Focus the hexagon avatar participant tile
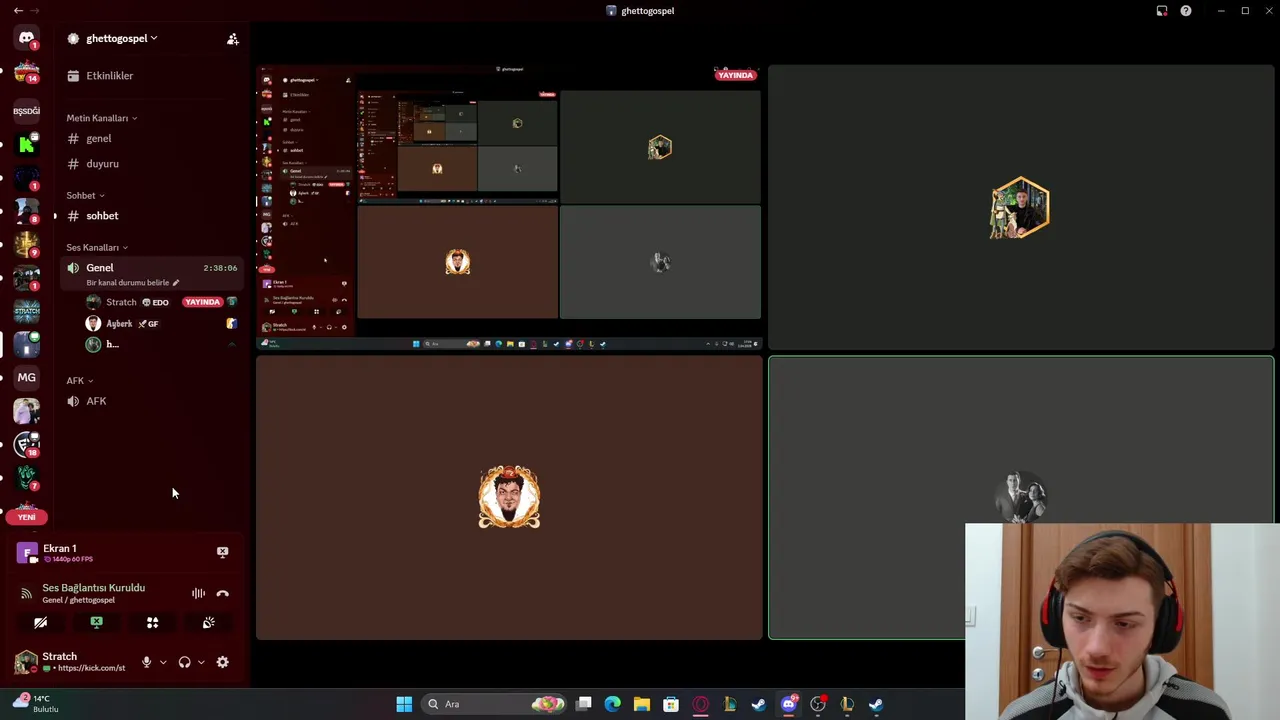This screenshot has height=720, width=1280. pos(1021,207)
